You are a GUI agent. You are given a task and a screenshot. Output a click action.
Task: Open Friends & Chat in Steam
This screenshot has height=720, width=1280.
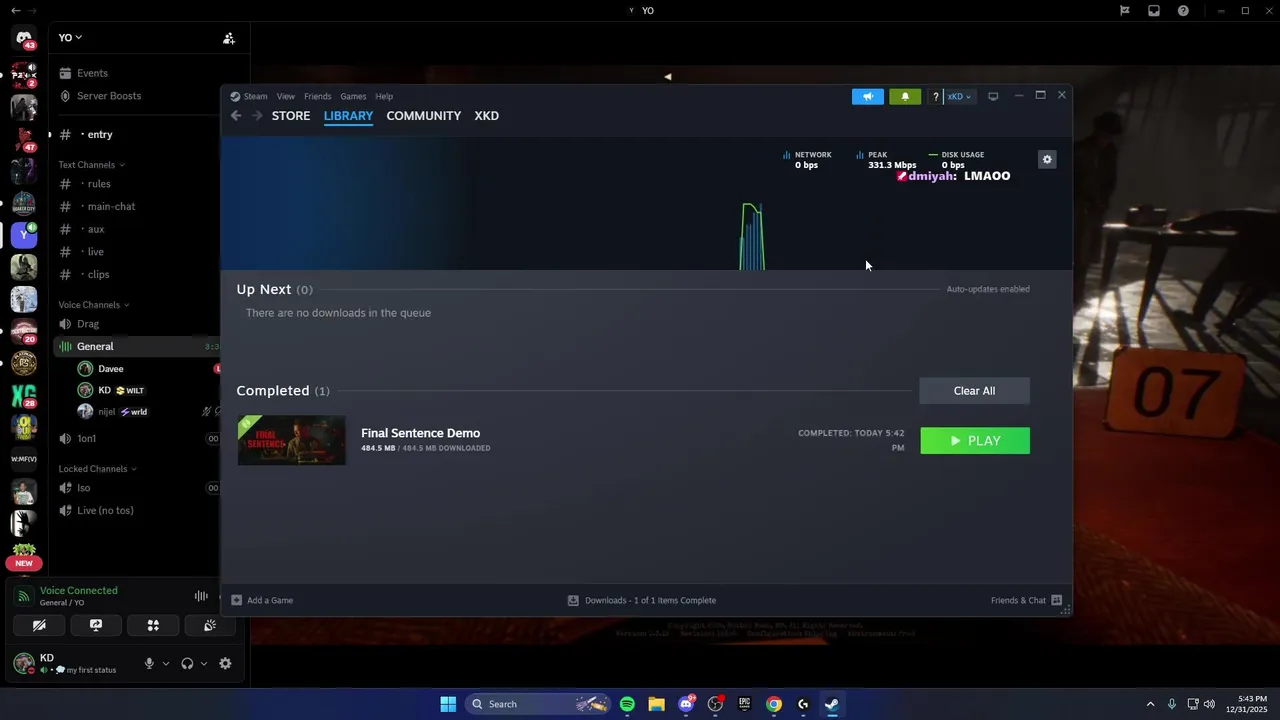[x=1026, y=600]
